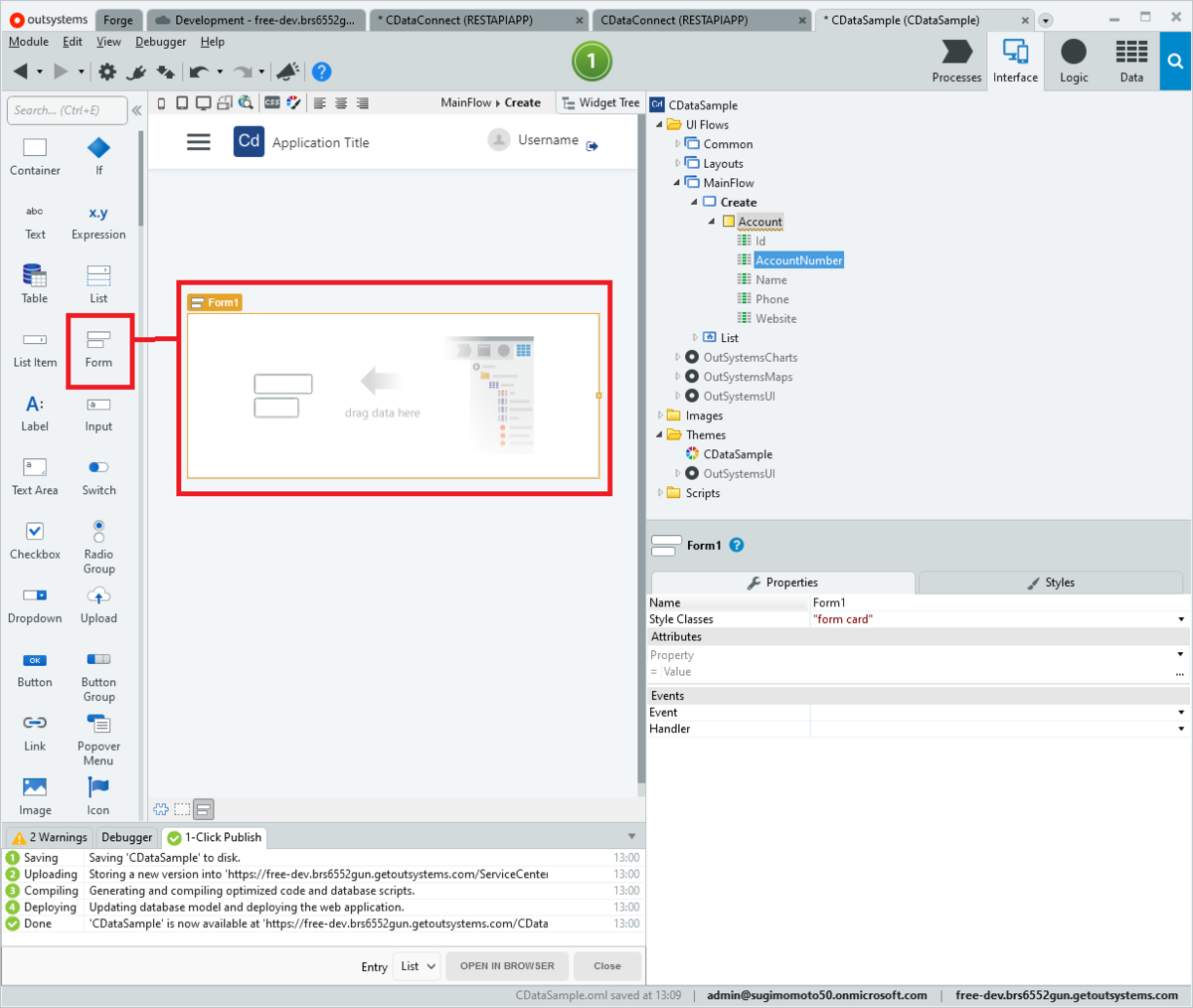
Task: Click OPEN IN BROWSER button
Action: point(507,966)
